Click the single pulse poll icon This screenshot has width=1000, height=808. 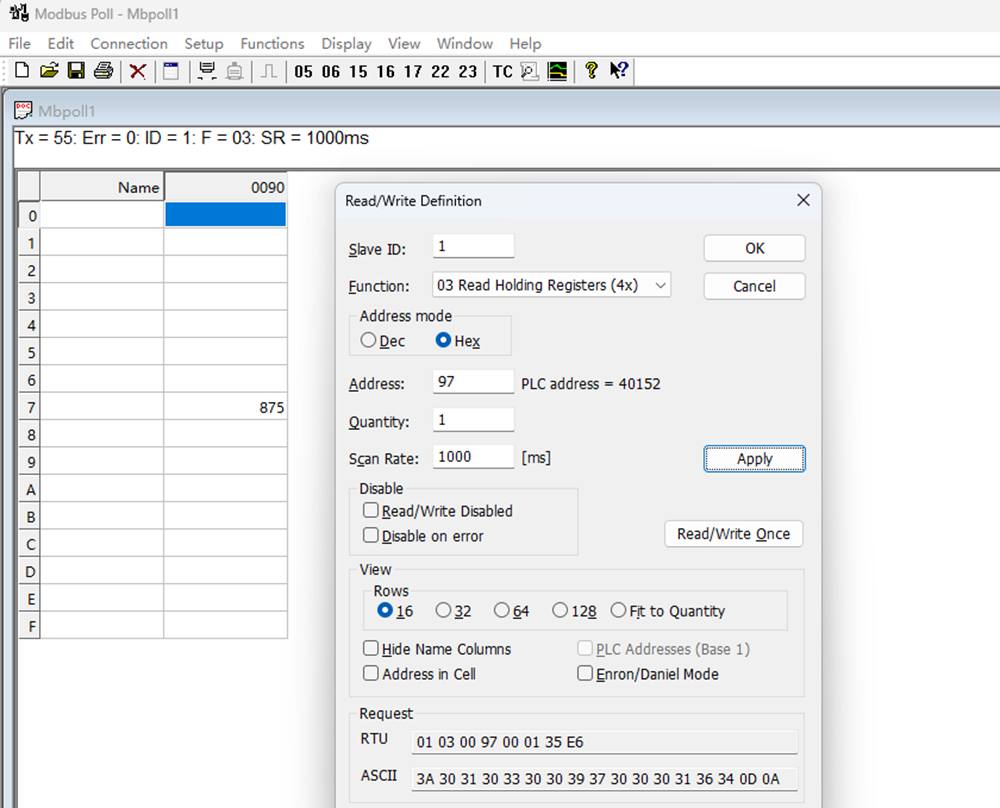268,71
